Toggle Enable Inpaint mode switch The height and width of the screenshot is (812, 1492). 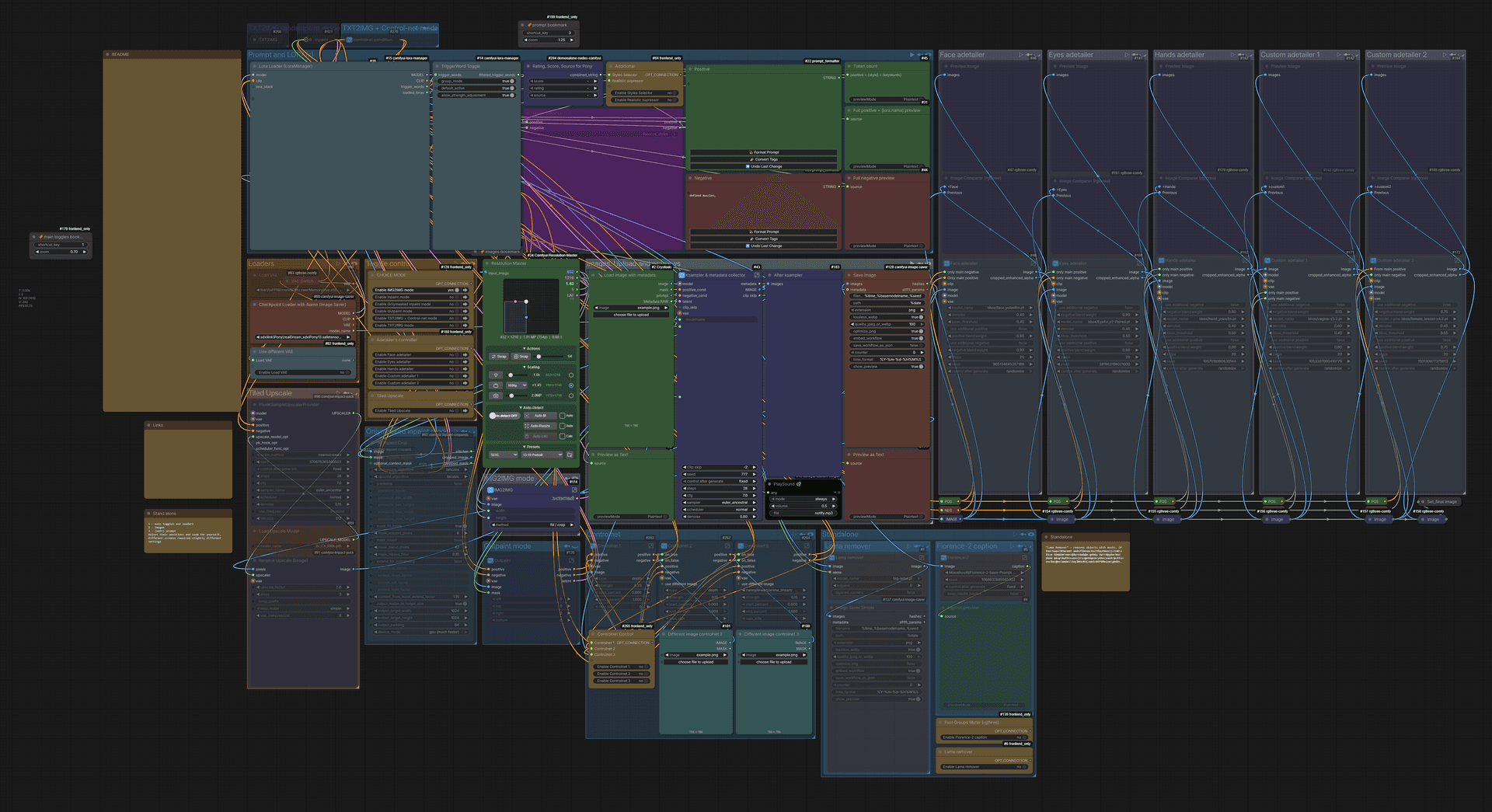457,297
